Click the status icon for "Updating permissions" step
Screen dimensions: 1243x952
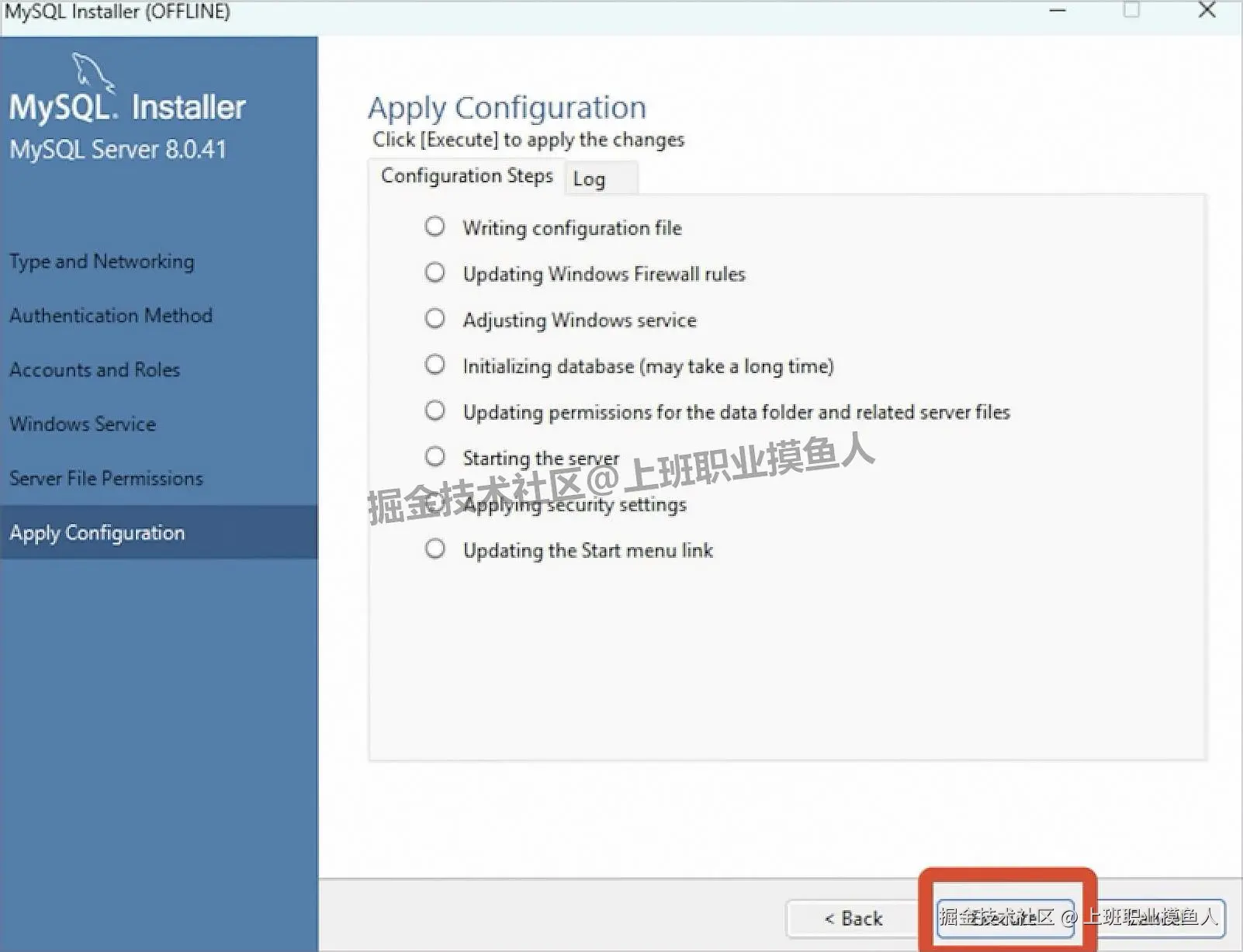pos(435,410)
